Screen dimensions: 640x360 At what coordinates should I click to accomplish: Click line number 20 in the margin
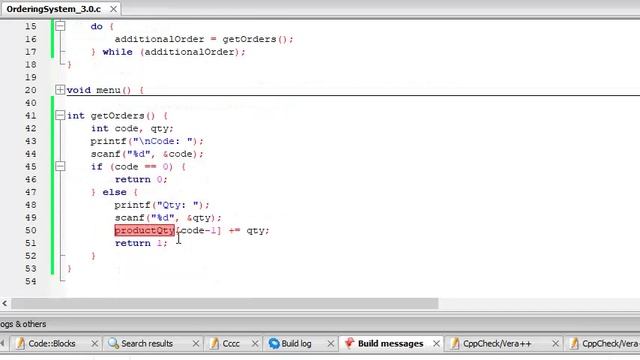31,90
